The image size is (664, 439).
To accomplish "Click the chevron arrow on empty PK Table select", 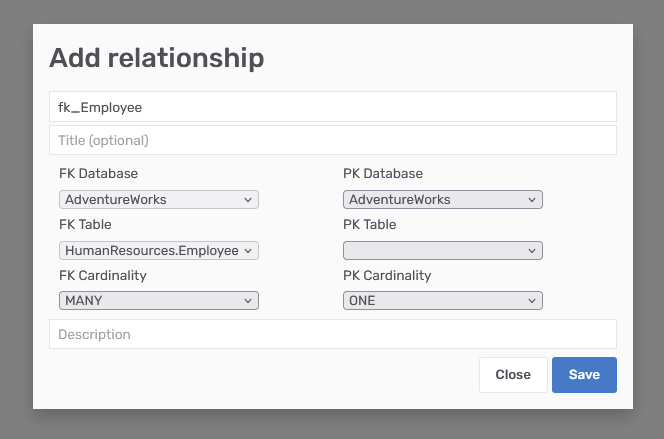I will (532, 250).
